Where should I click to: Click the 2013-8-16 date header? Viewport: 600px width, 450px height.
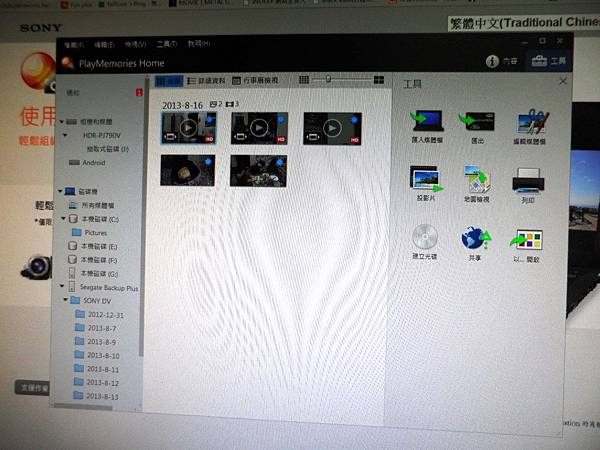(183, 105)
